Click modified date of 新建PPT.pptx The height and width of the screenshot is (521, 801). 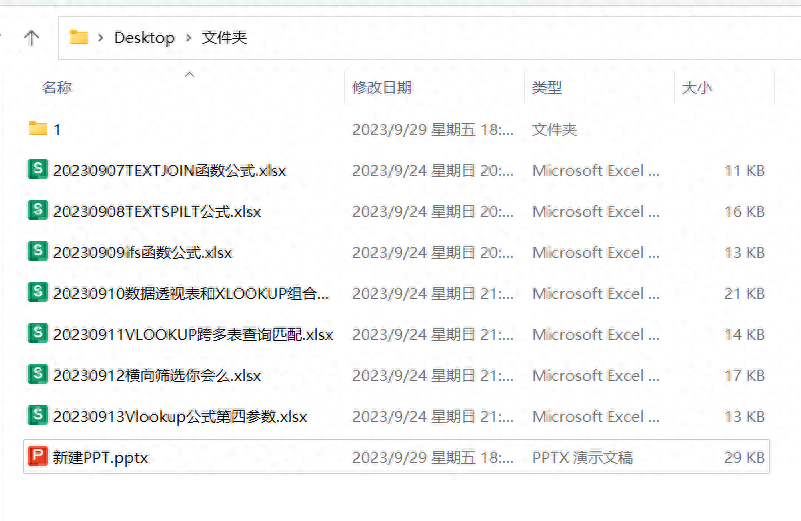pos(433,457)
